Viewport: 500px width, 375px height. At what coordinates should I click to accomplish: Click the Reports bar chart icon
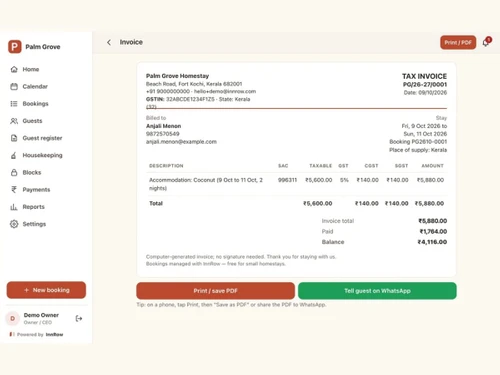coord(14,207)
